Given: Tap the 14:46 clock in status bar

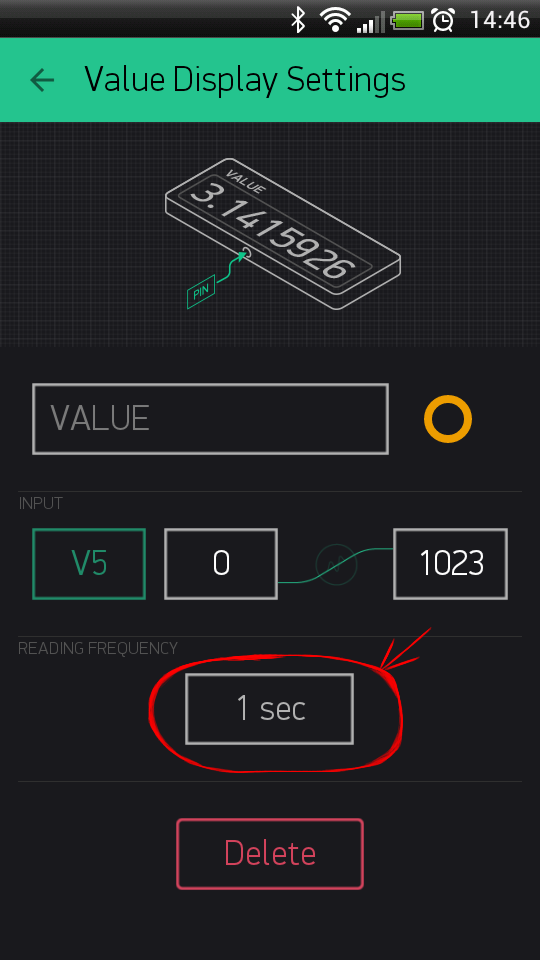Looking at the screenshot, I should 500,20.
